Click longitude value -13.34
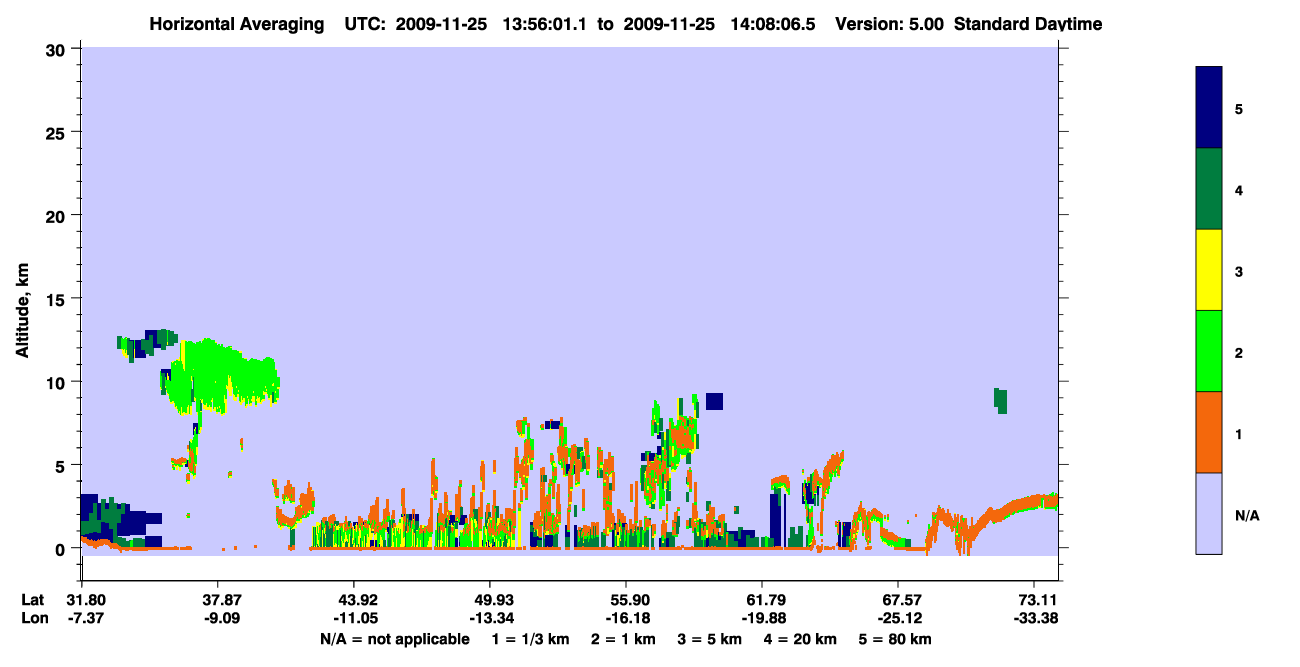 point(490,617)
